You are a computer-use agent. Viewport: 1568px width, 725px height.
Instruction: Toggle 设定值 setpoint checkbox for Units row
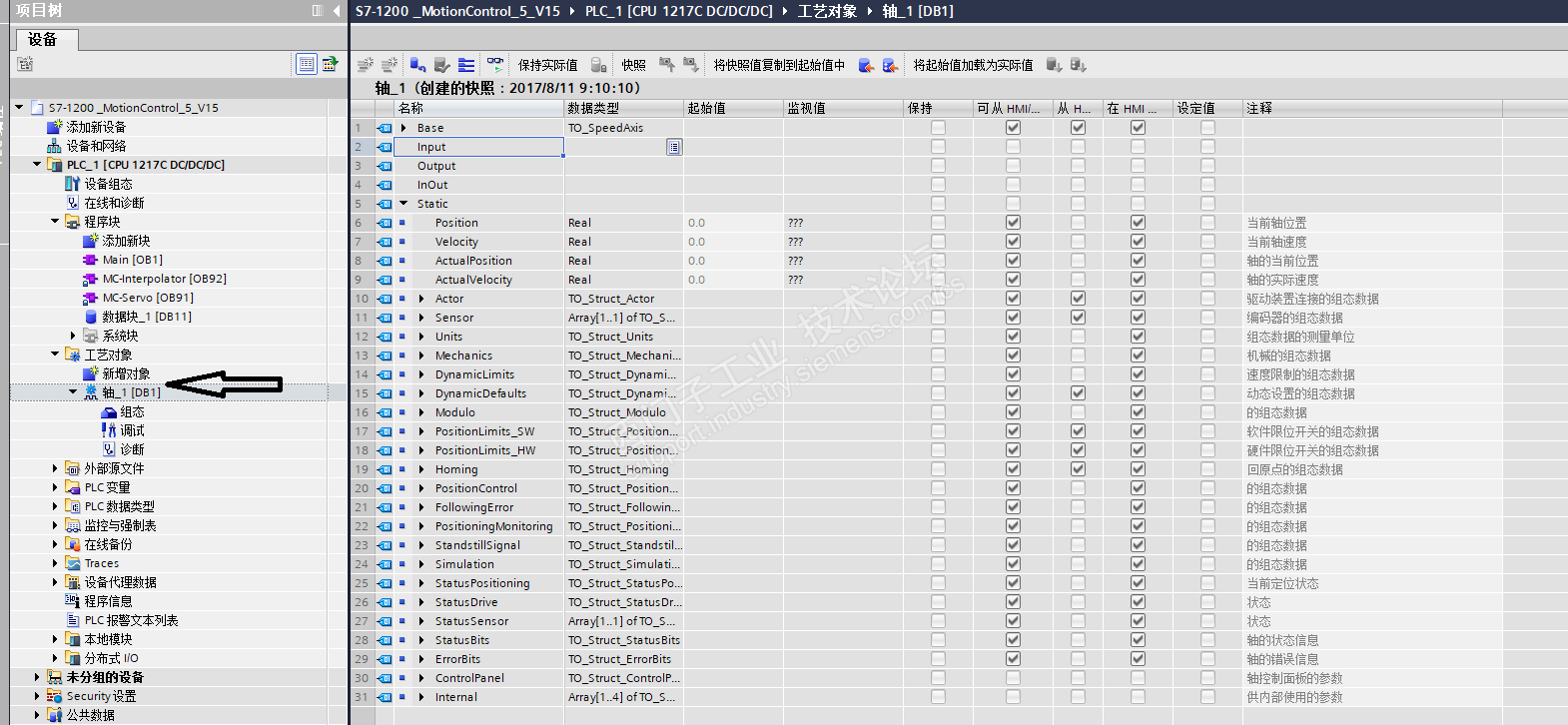1207,337
